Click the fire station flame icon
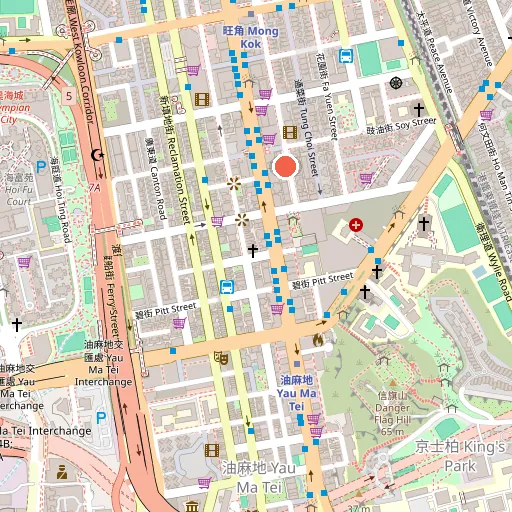 click(318, 341)
